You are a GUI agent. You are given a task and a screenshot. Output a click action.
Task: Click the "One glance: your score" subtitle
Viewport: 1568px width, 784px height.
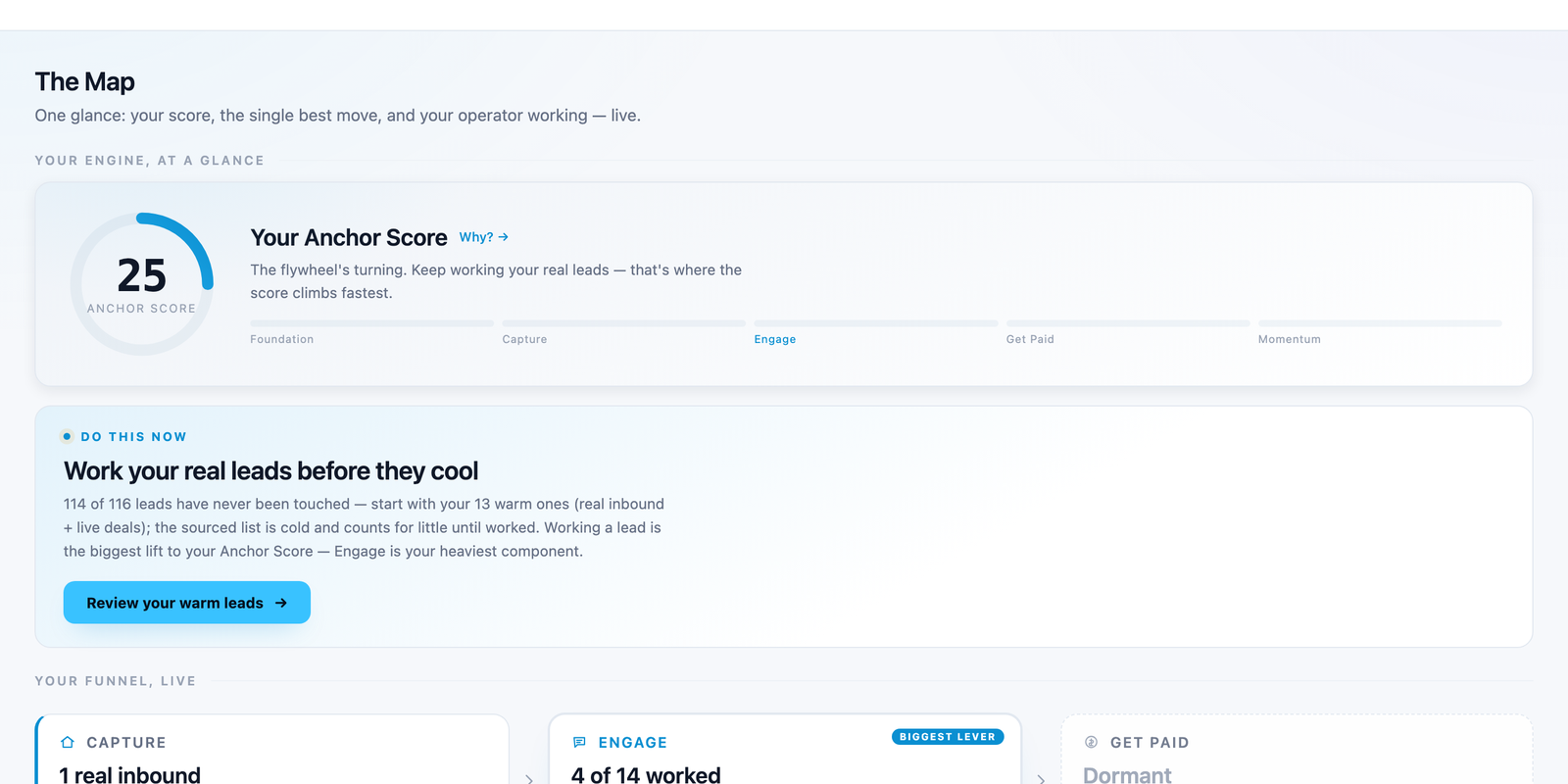point(338,116)
